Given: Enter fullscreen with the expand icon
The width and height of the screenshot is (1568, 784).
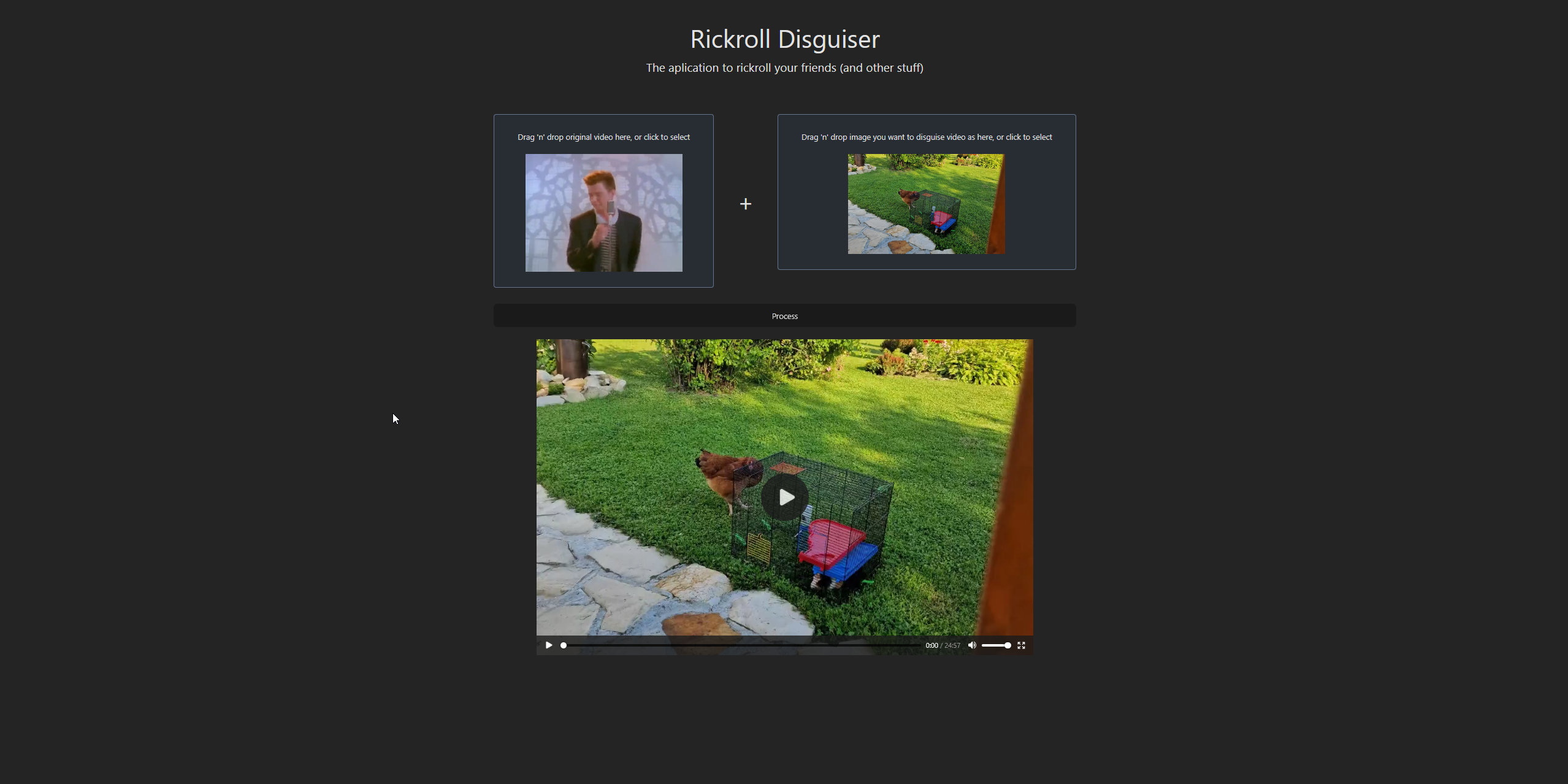Looking at the screenshot, I should (1021, 645).
